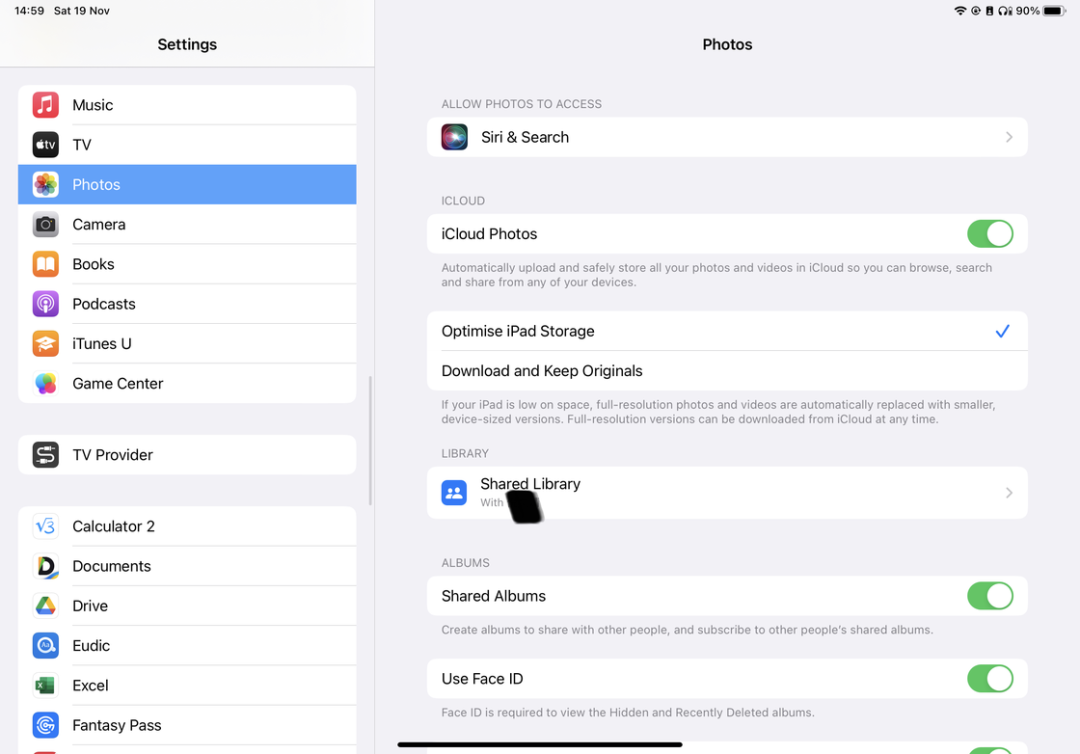Select Optimise iPad Storage option
This screenshot has width=1080, height=754.
point(727,331)
